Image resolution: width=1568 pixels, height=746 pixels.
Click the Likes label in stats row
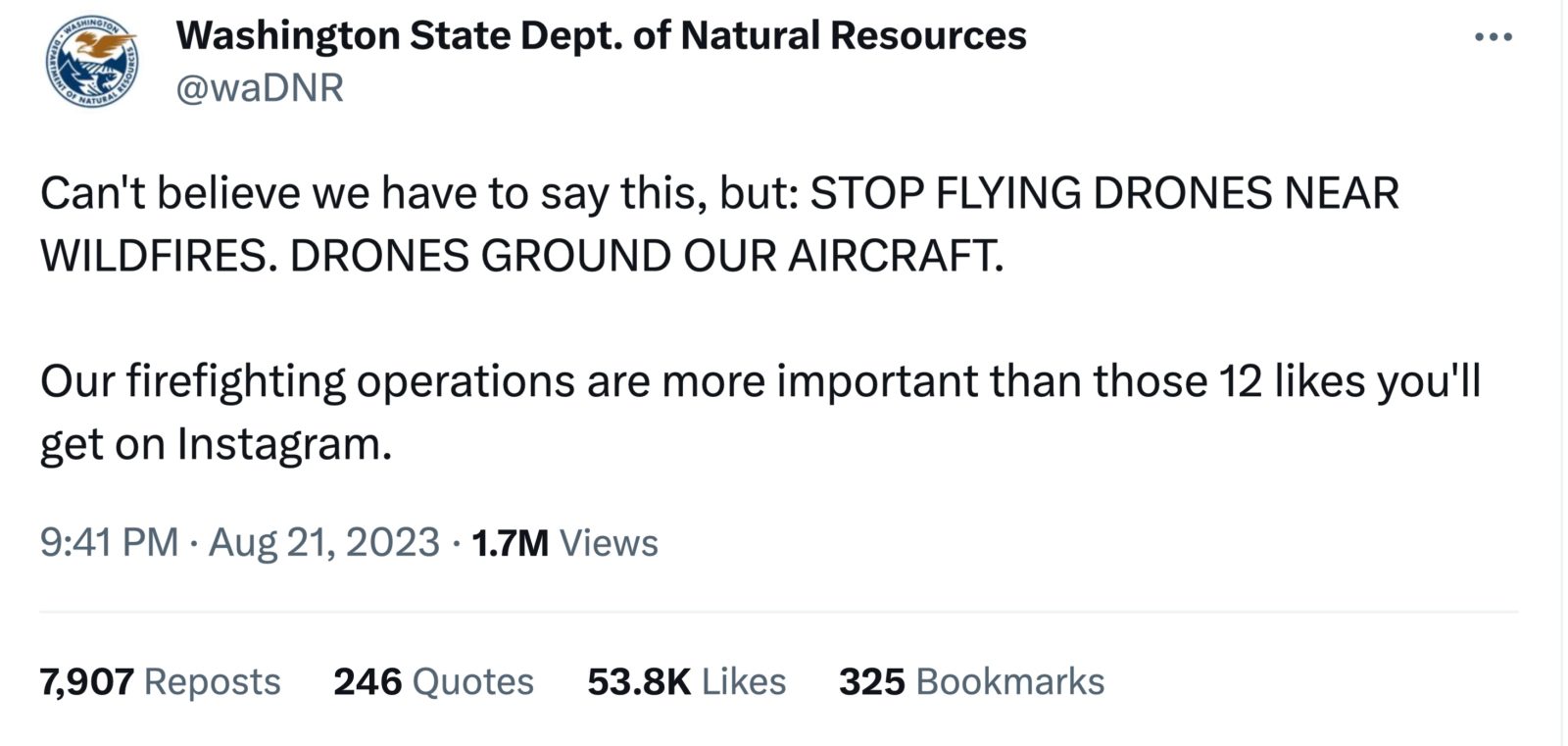point(744,681)
